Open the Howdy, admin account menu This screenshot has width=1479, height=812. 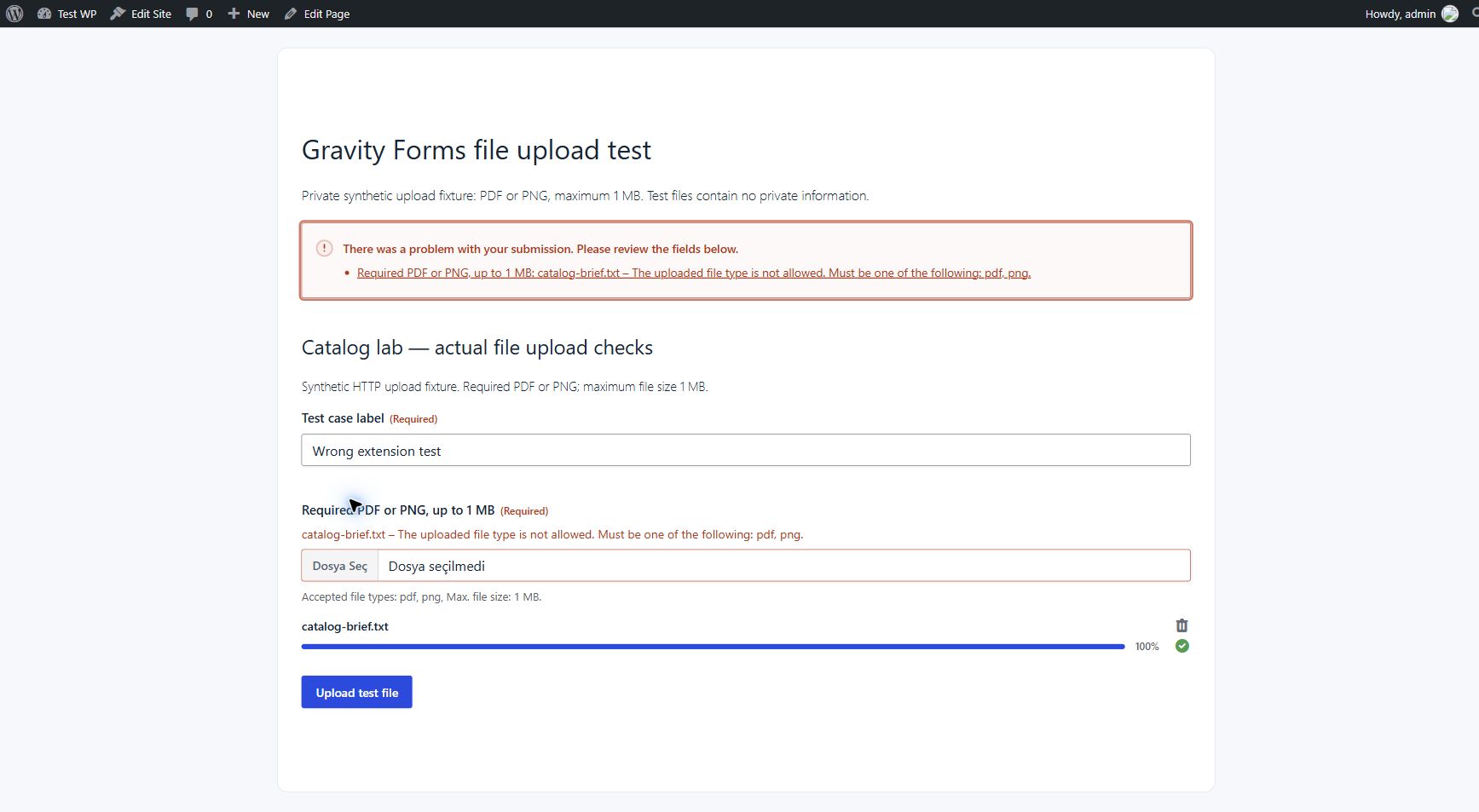tap(1411, 14)
